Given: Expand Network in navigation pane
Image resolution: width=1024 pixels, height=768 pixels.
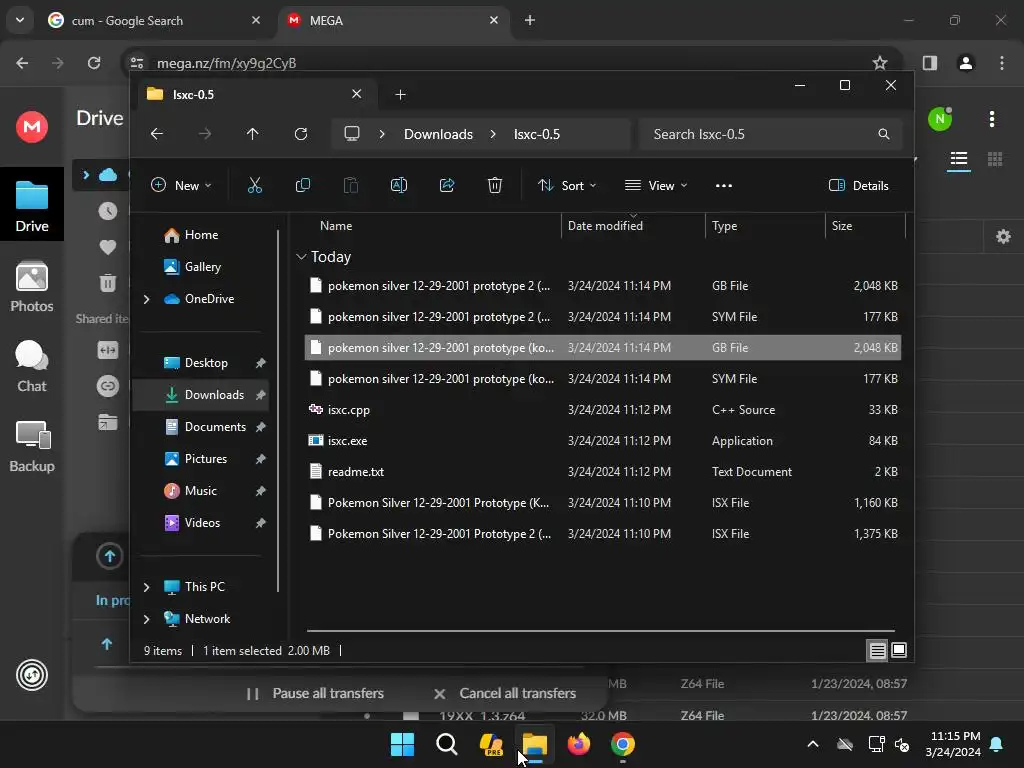Looking at the screenshot, I should tap(146, 618).
